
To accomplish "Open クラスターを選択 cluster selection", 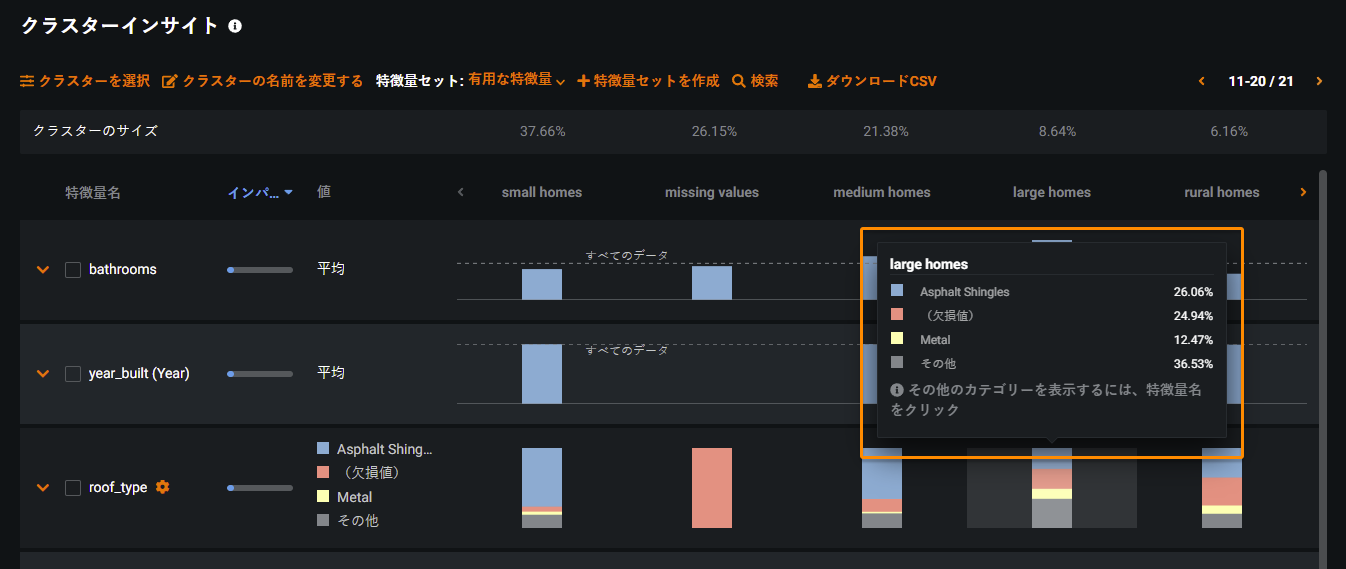I will click(85, 81).
